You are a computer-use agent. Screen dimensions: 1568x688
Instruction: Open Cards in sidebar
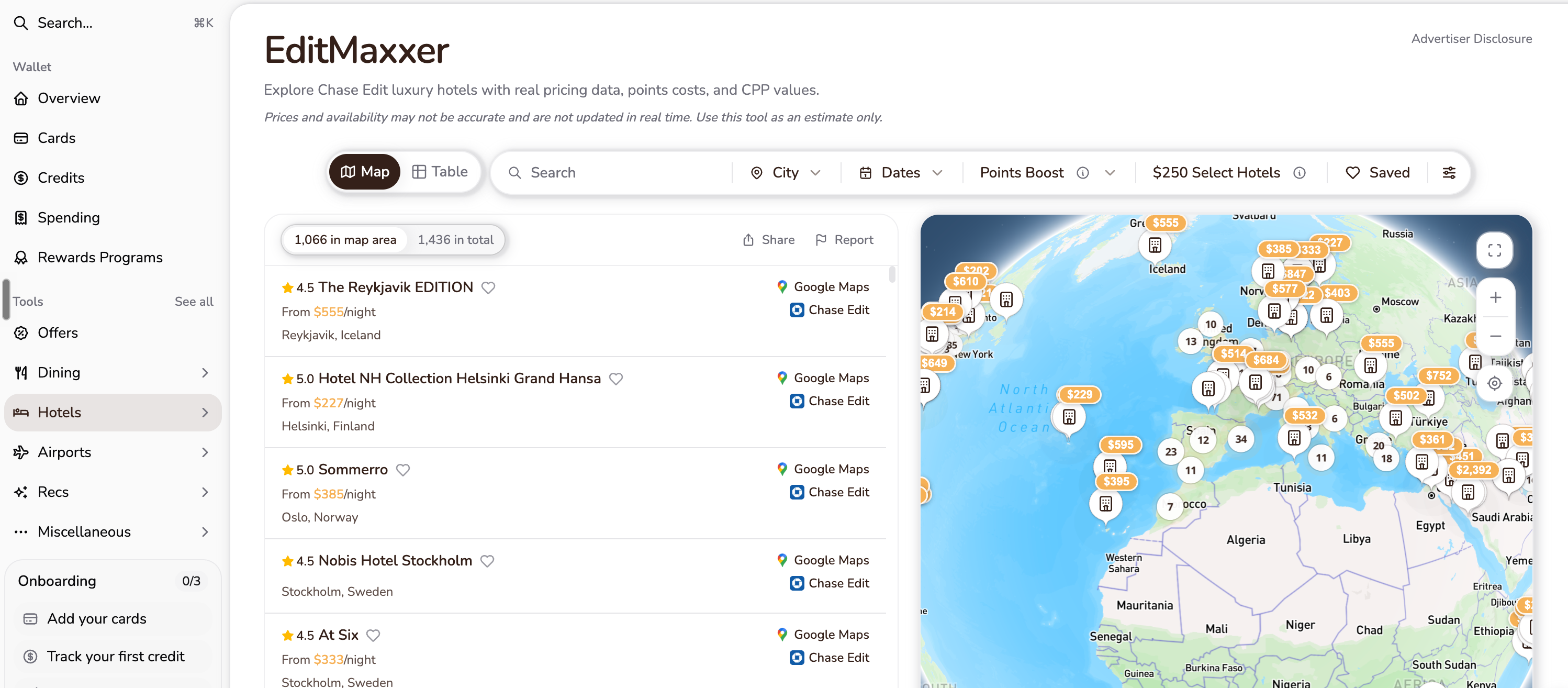[113, 138]
